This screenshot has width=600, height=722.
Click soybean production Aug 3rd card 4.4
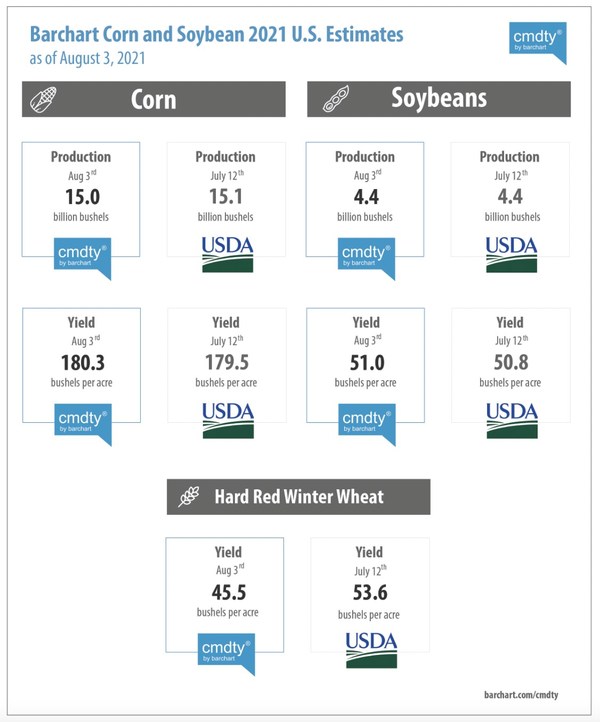click(365, 199)
